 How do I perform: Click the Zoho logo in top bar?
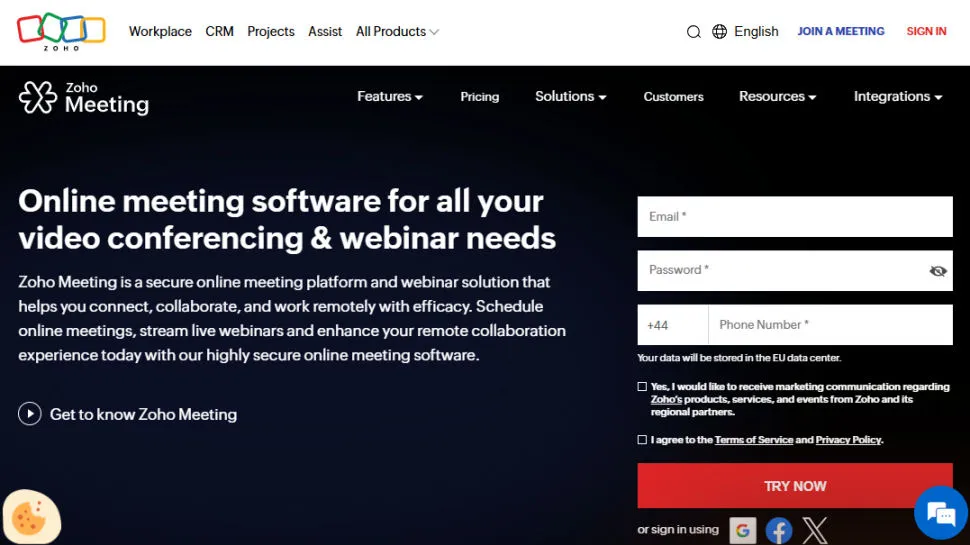point(60,31)
